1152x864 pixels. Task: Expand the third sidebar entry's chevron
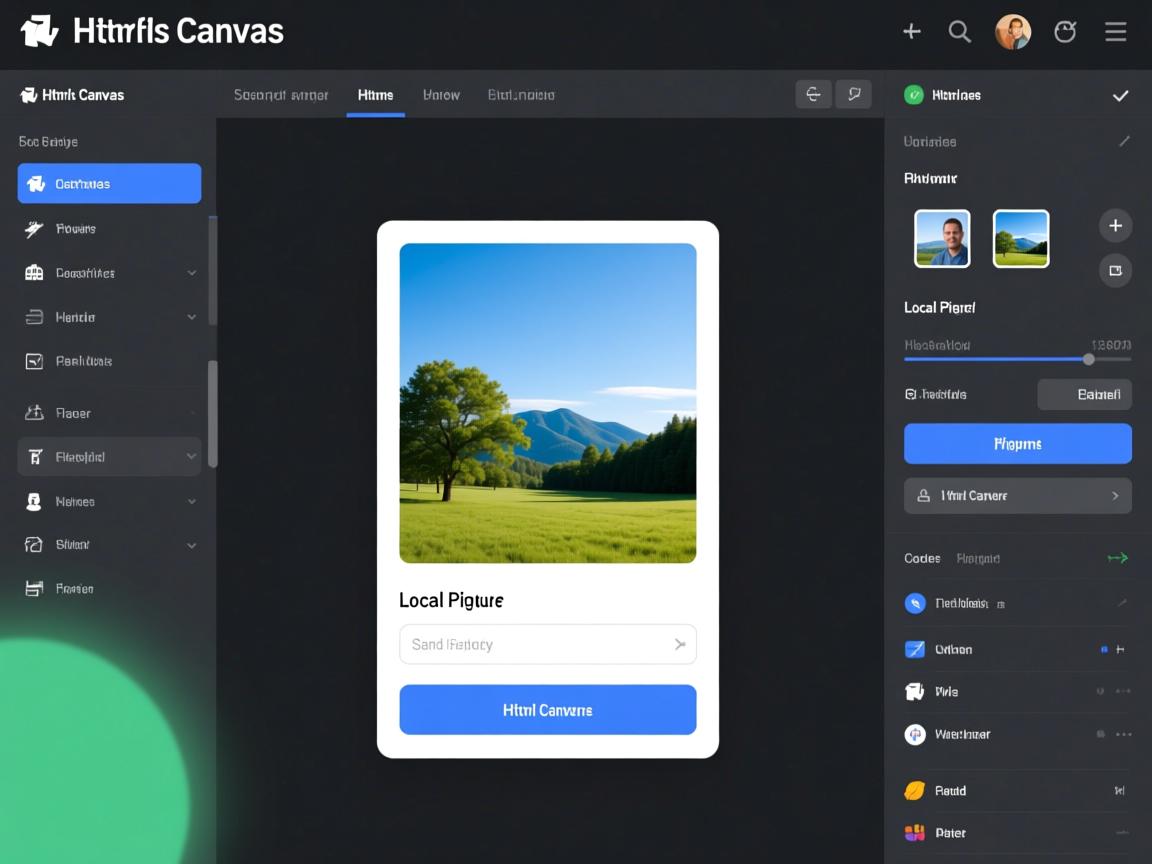(191, 272)
